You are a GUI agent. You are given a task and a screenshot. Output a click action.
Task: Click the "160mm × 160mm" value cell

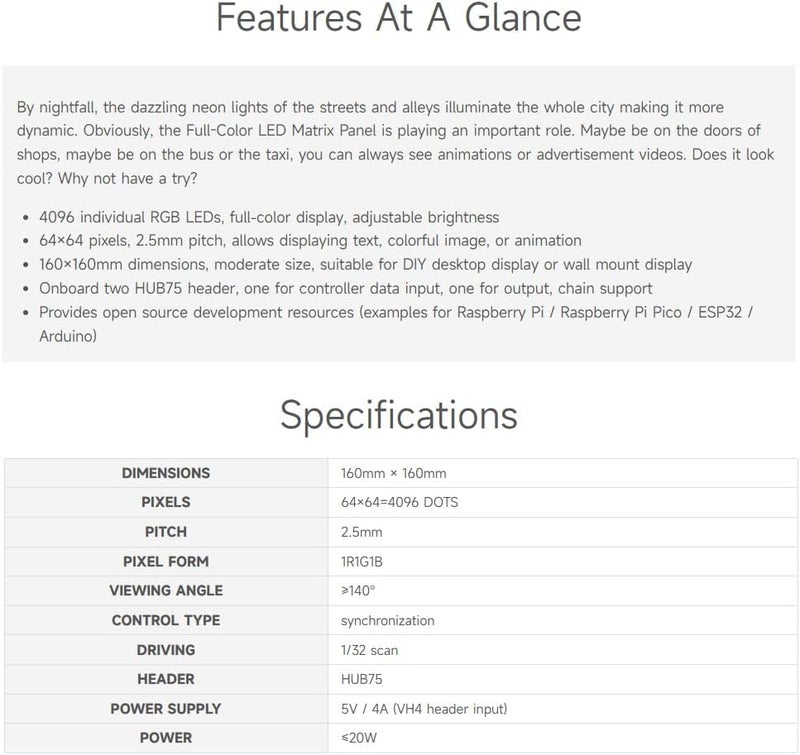tap(393, 473)
